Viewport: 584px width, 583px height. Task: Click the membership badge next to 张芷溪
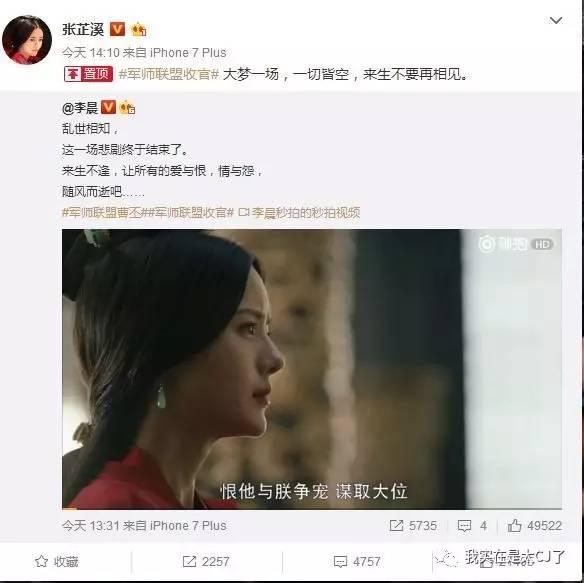139,29
